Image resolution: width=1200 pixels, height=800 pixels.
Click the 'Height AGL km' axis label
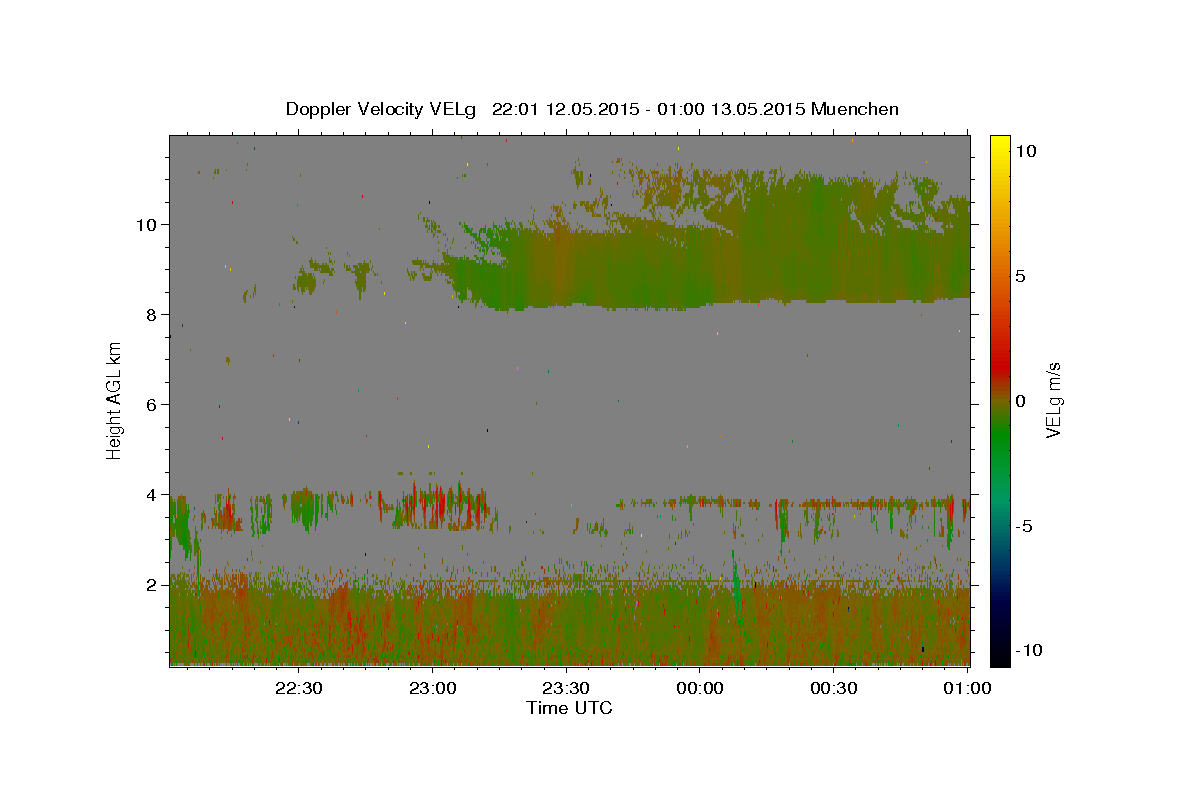click(x=115, y=400)
